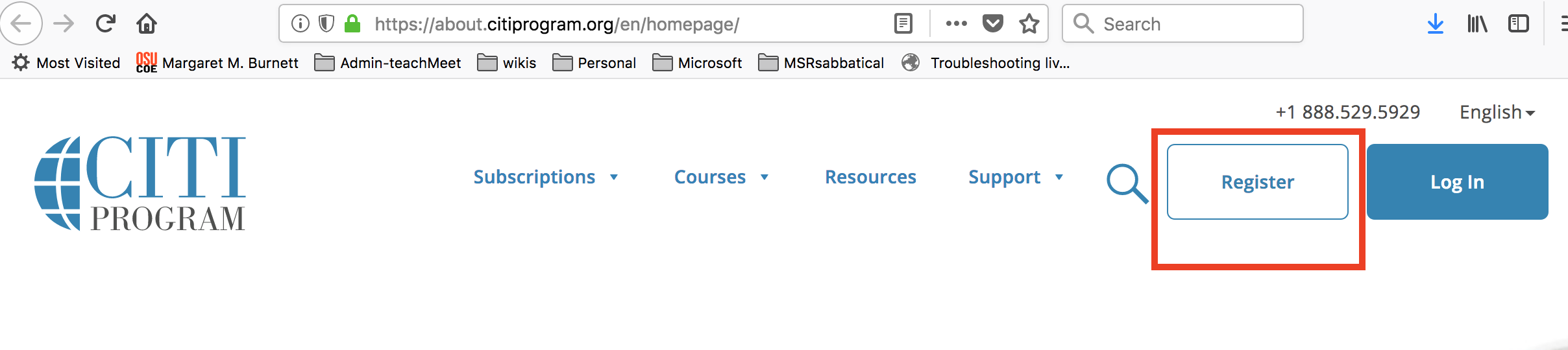
Task: Click the Register button
Action: coord(1257,182)
